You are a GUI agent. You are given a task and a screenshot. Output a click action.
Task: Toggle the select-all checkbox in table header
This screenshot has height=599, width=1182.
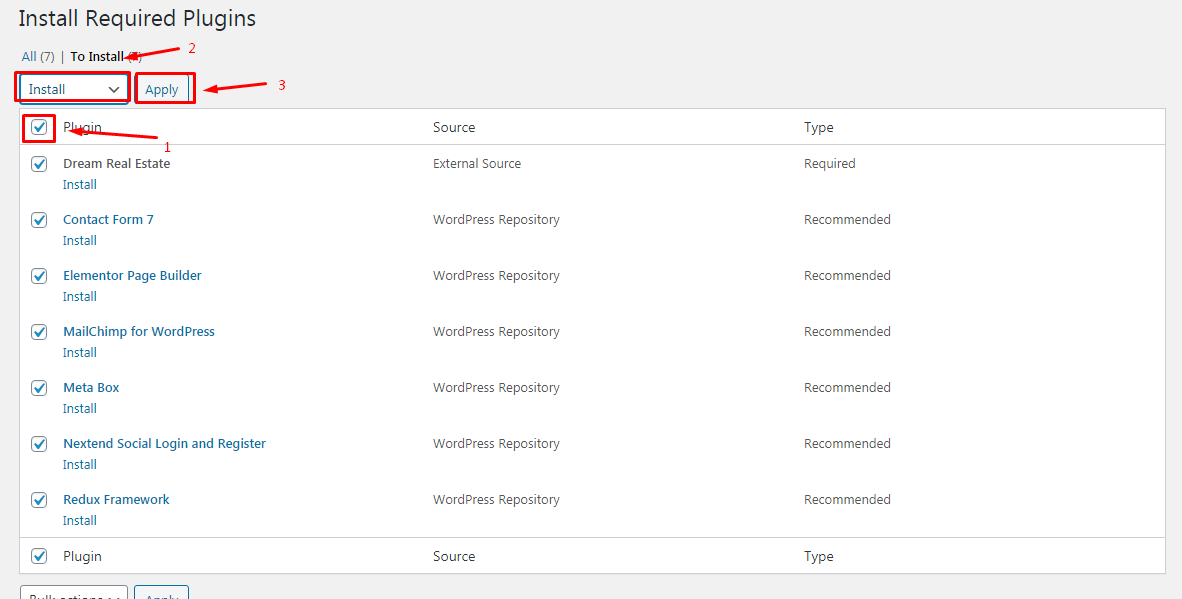(x=39, y=127)
